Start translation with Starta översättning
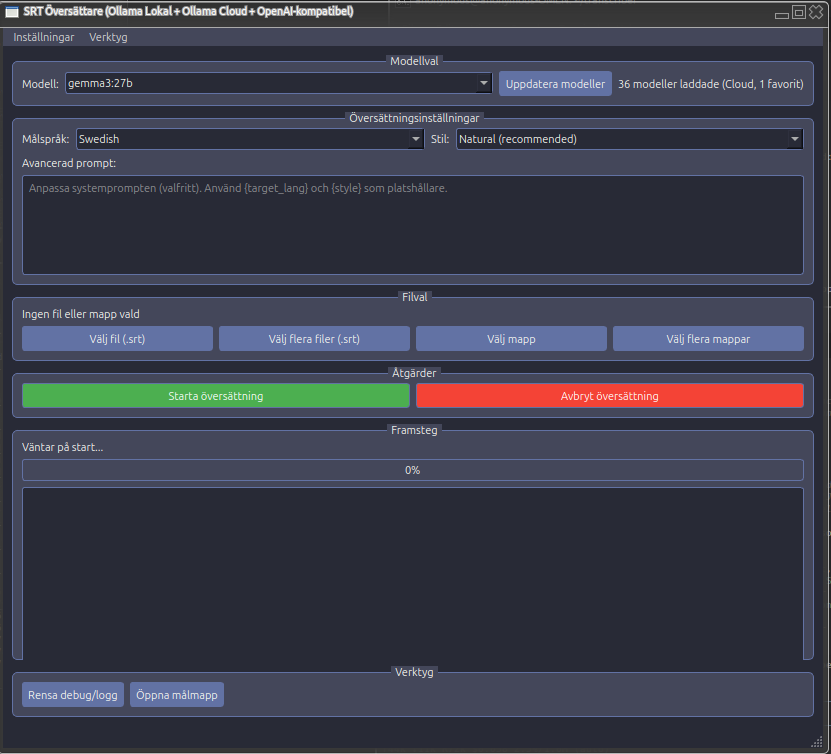Screen dimensions: 831x754 click(x=216, y=396)
